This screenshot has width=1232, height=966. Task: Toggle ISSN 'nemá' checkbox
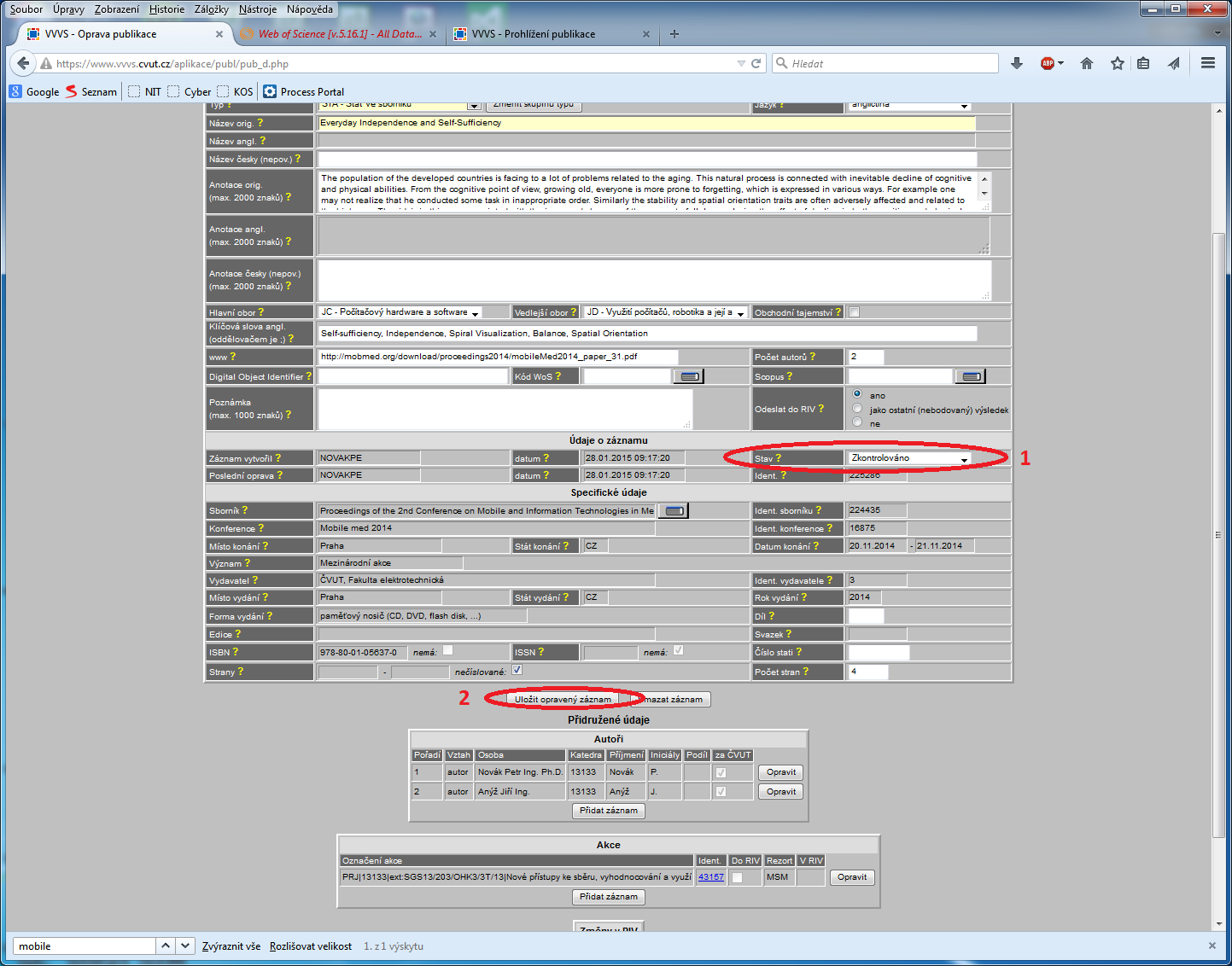click(678, 650)
